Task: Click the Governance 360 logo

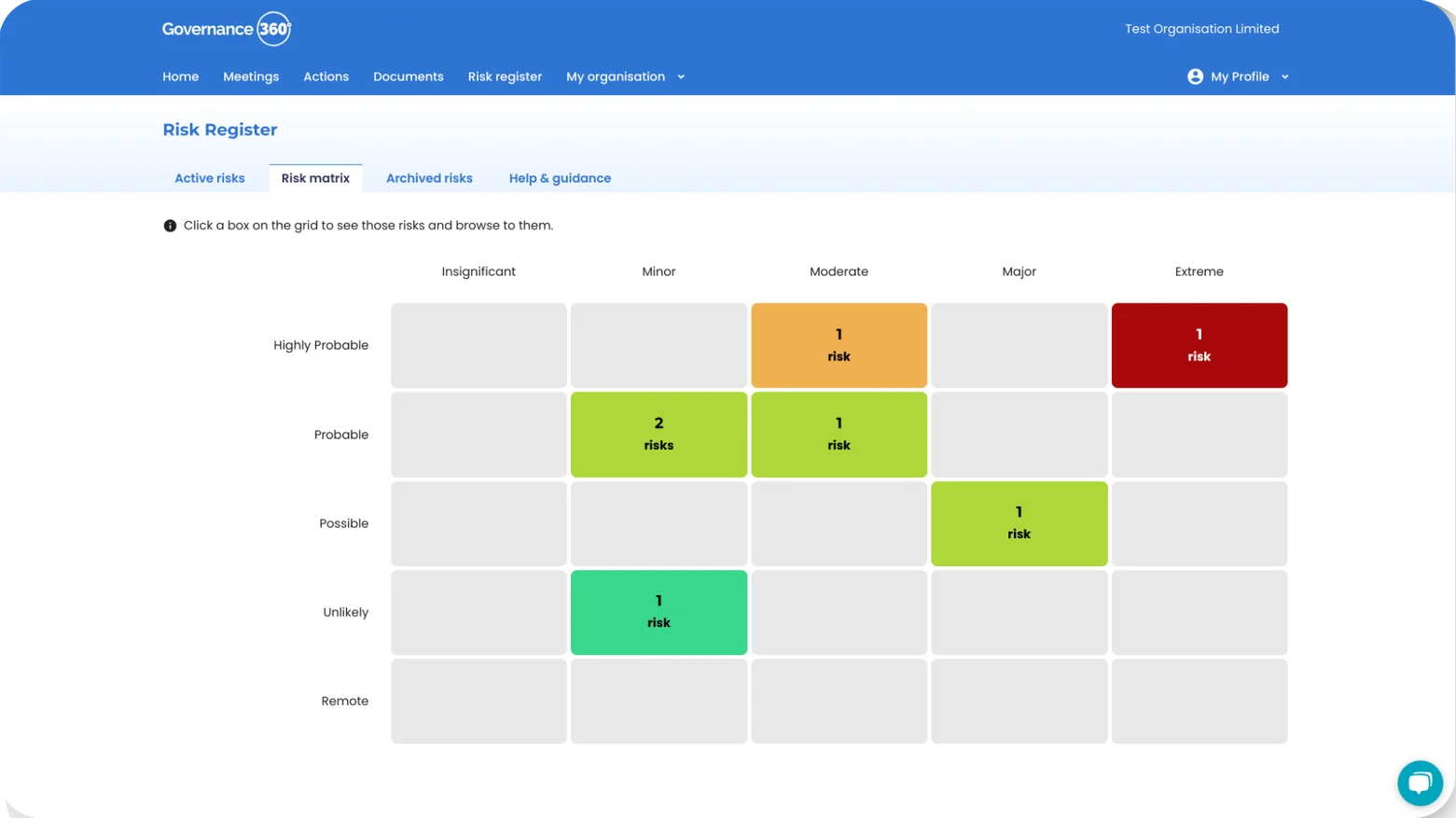Action: coord(227,29)
